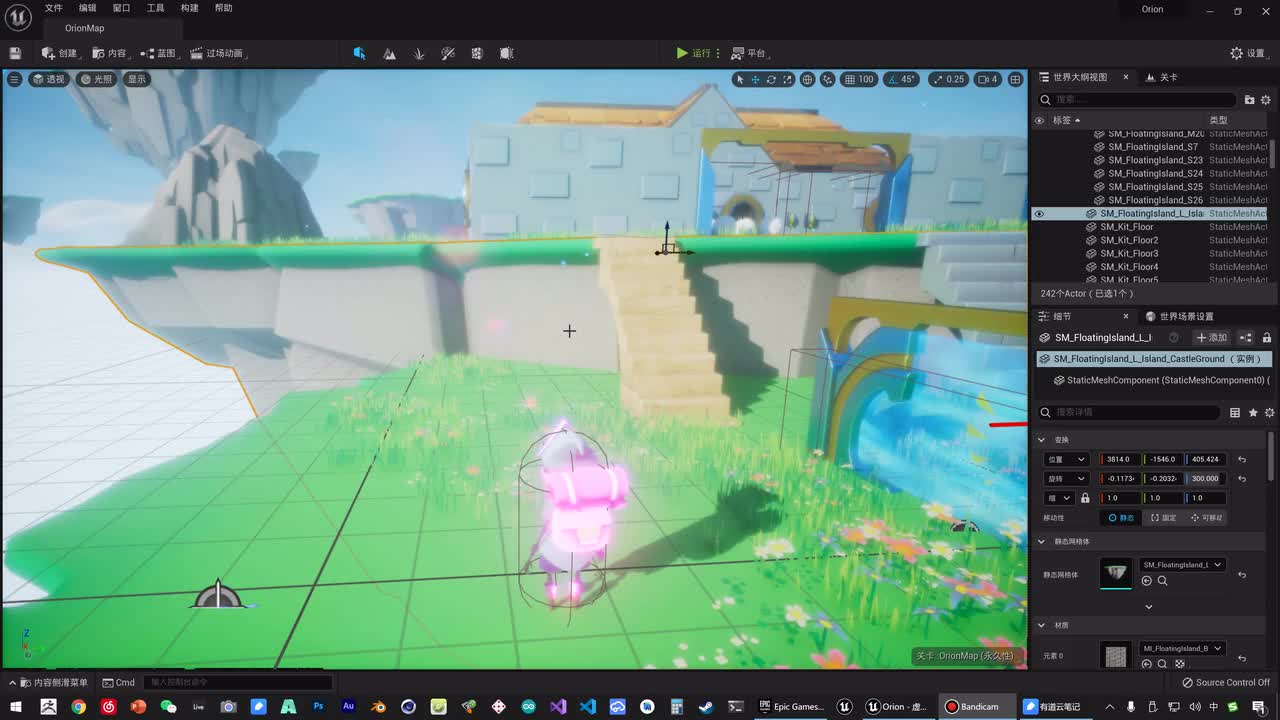
Task: Toggle visibility of SM_FloatingIsland_L_Island actor
Action: click(x=1039, y=214)
